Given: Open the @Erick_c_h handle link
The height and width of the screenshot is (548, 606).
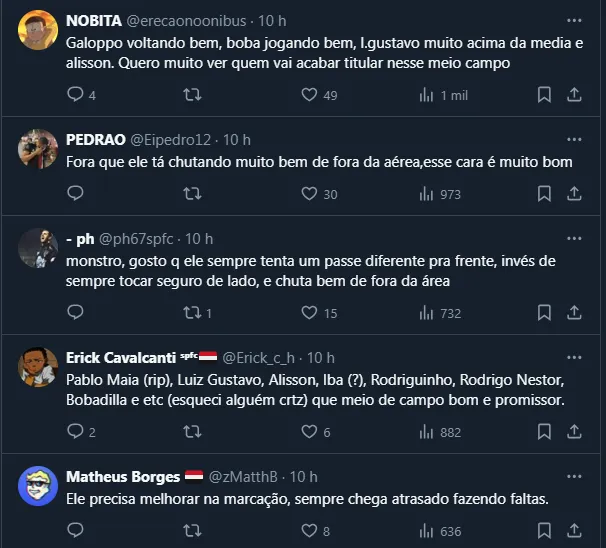Looking at the screenshot, I should [x=258, y=357].
